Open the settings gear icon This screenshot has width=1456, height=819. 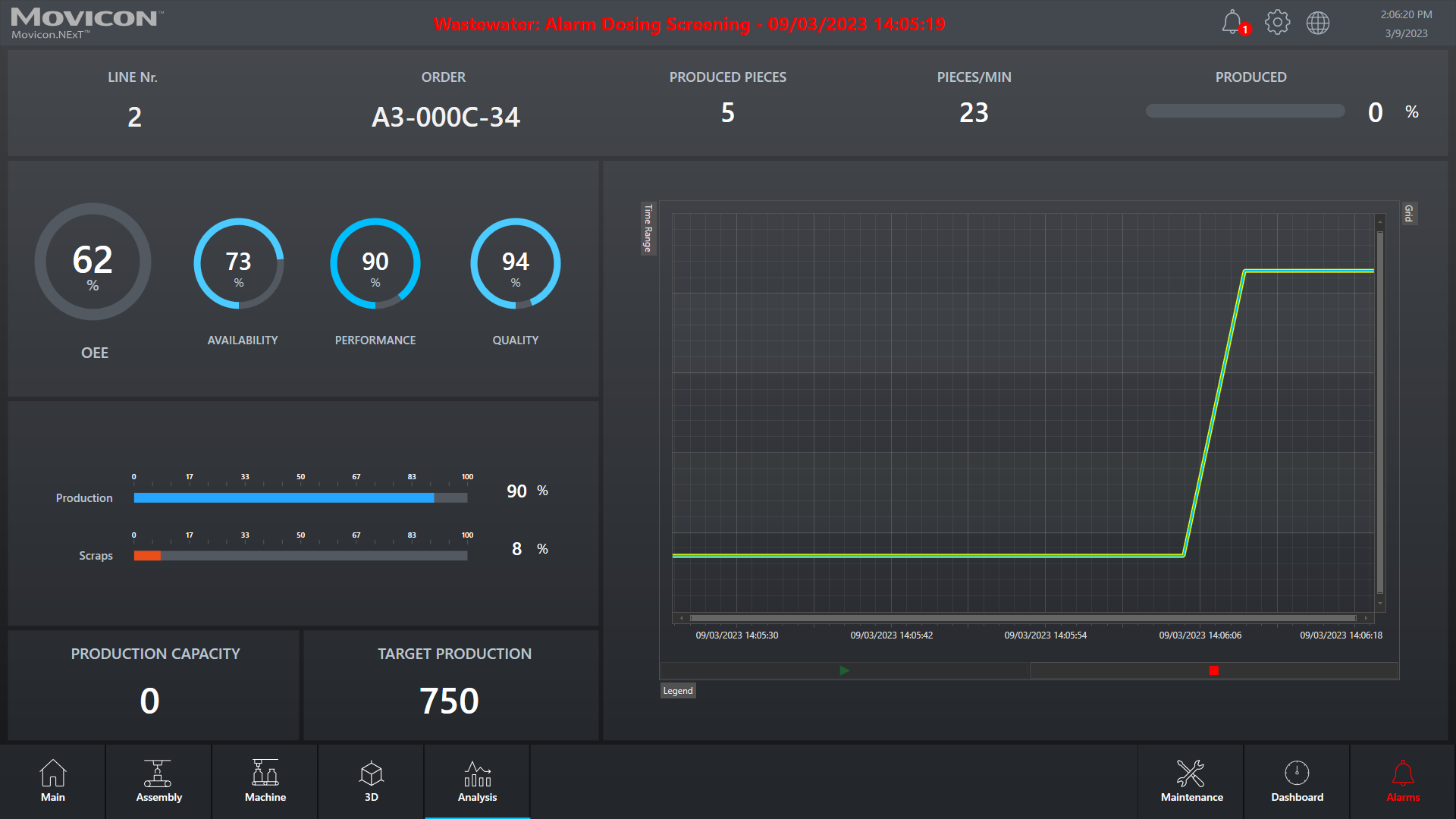[1277, 22]
